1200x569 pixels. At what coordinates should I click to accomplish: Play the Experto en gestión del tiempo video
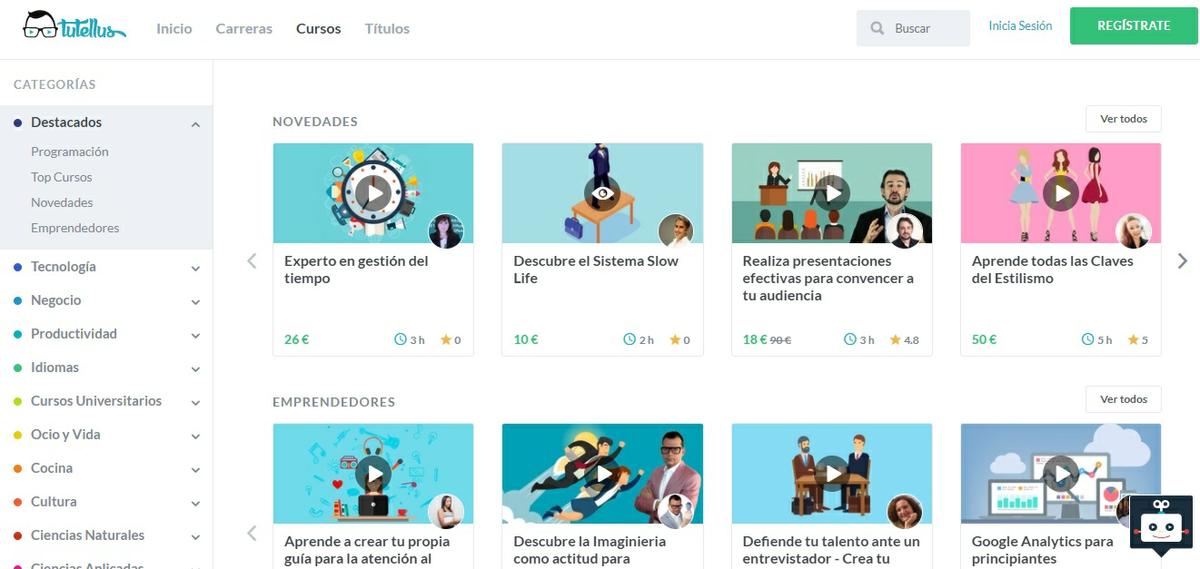coord(373,193)
